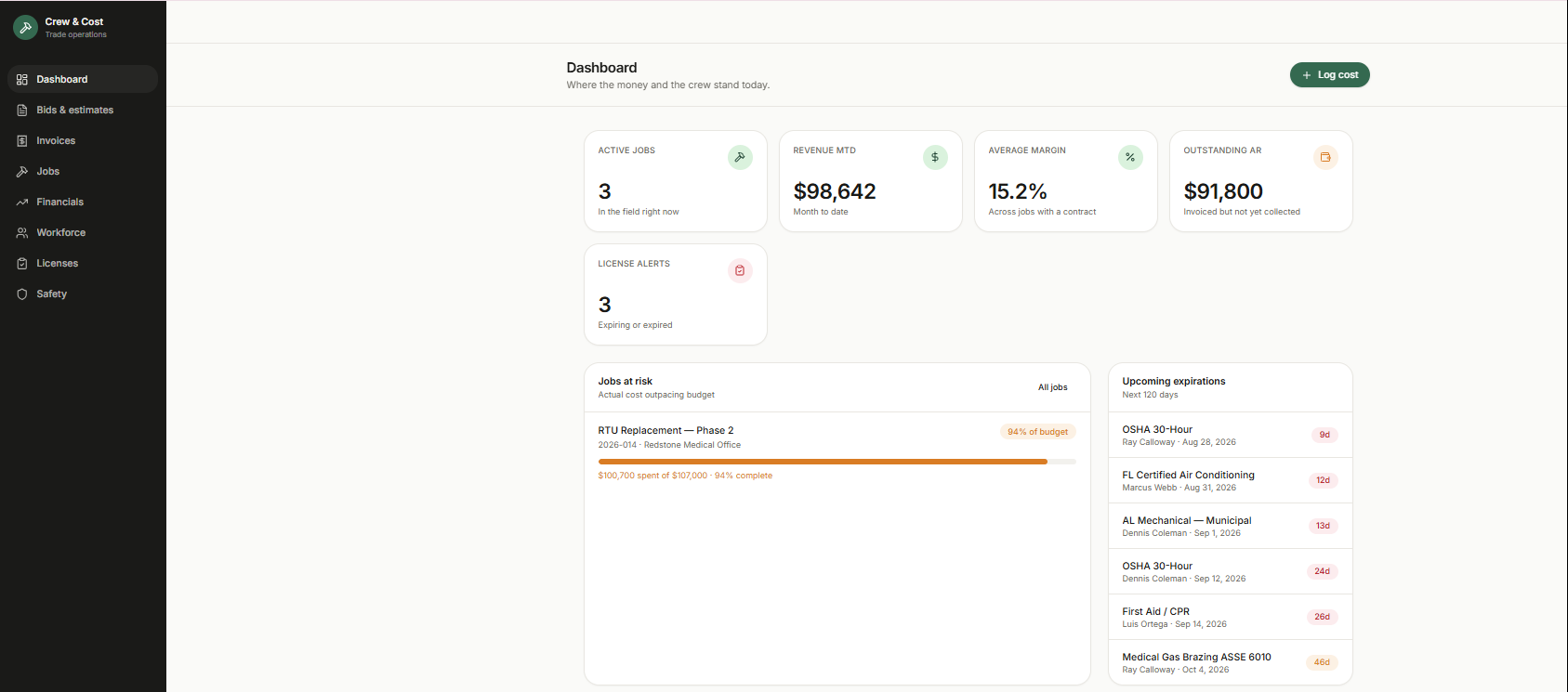
Task: Click the Financials trend icon
Action: tap(22, 202)
